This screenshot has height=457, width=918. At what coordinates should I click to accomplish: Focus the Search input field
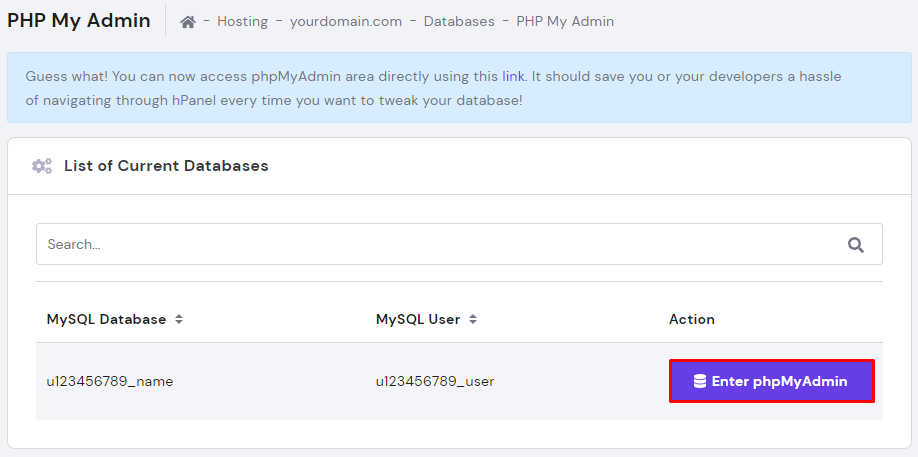point(430,244)
